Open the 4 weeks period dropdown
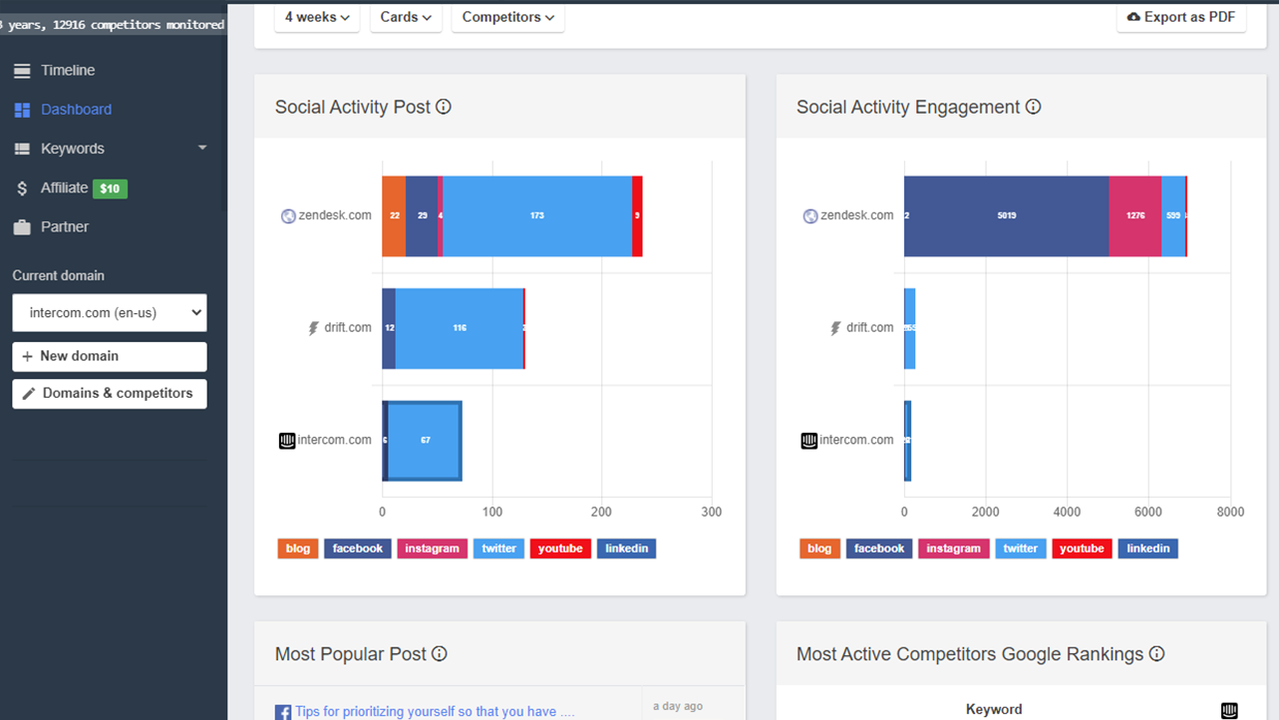The width and height of the screenshot is (1279, 720). pyautogui.click(x=317, y=17)
